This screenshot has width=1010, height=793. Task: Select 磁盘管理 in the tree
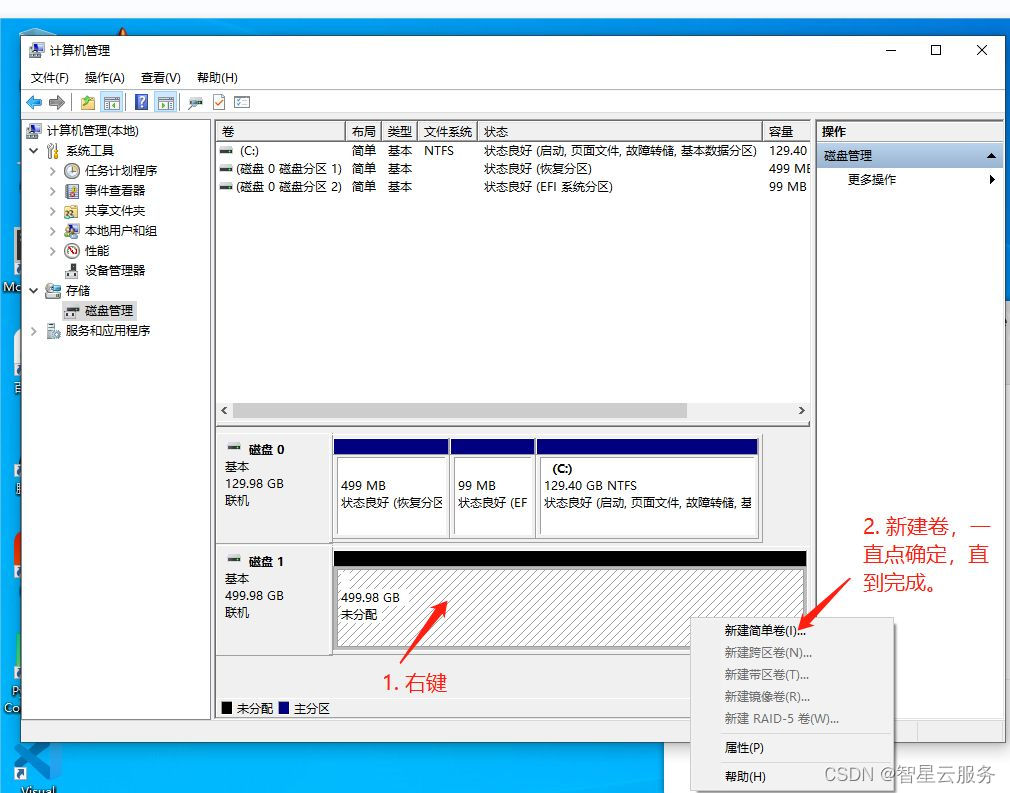[x=109, y=311]
